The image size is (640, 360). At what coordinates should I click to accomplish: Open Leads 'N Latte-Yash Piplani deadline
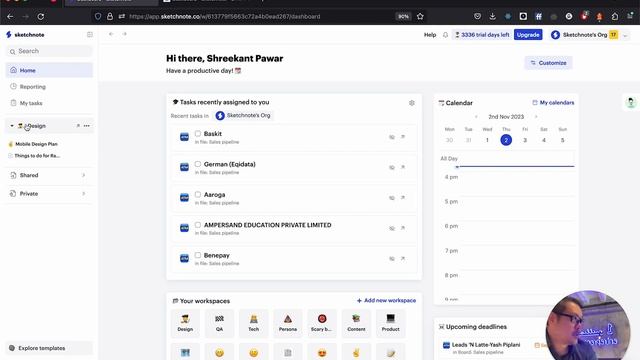click(x=486, y=345)
